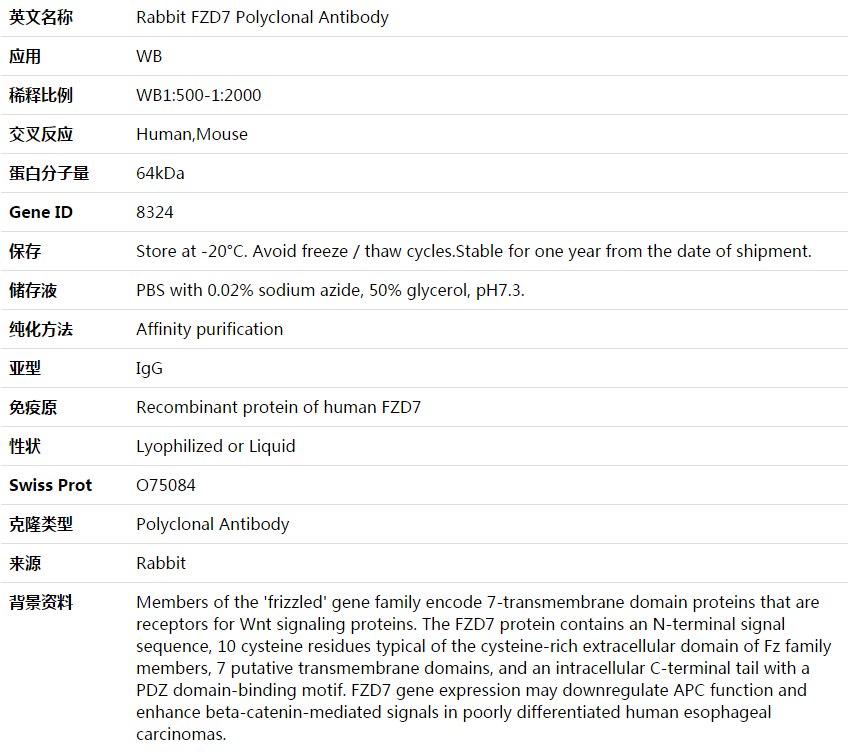The height and width of the screenshot is (752, 855).
Task: Click the Polyclonal Antibody clone type value
Action: [212, 524]
